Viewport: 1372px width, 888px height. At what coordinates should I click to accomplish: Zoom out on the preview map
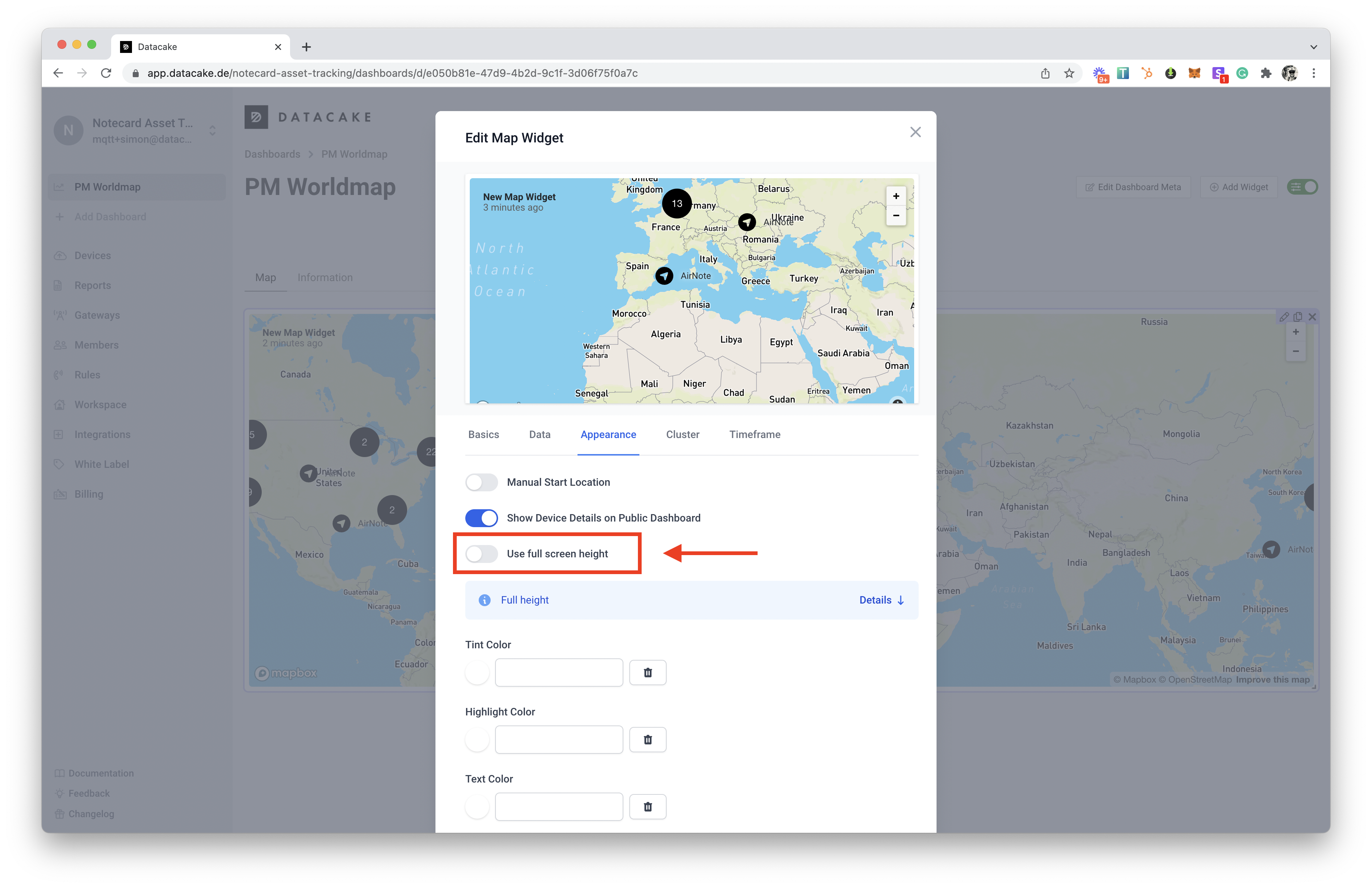[896, 215]
